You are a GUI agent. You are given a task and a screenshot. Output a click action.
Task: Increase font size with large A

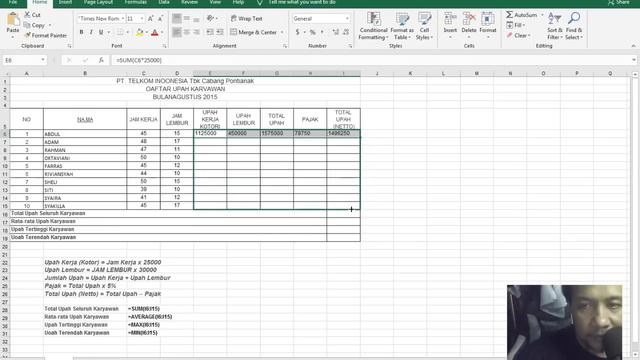coord(151,19)
